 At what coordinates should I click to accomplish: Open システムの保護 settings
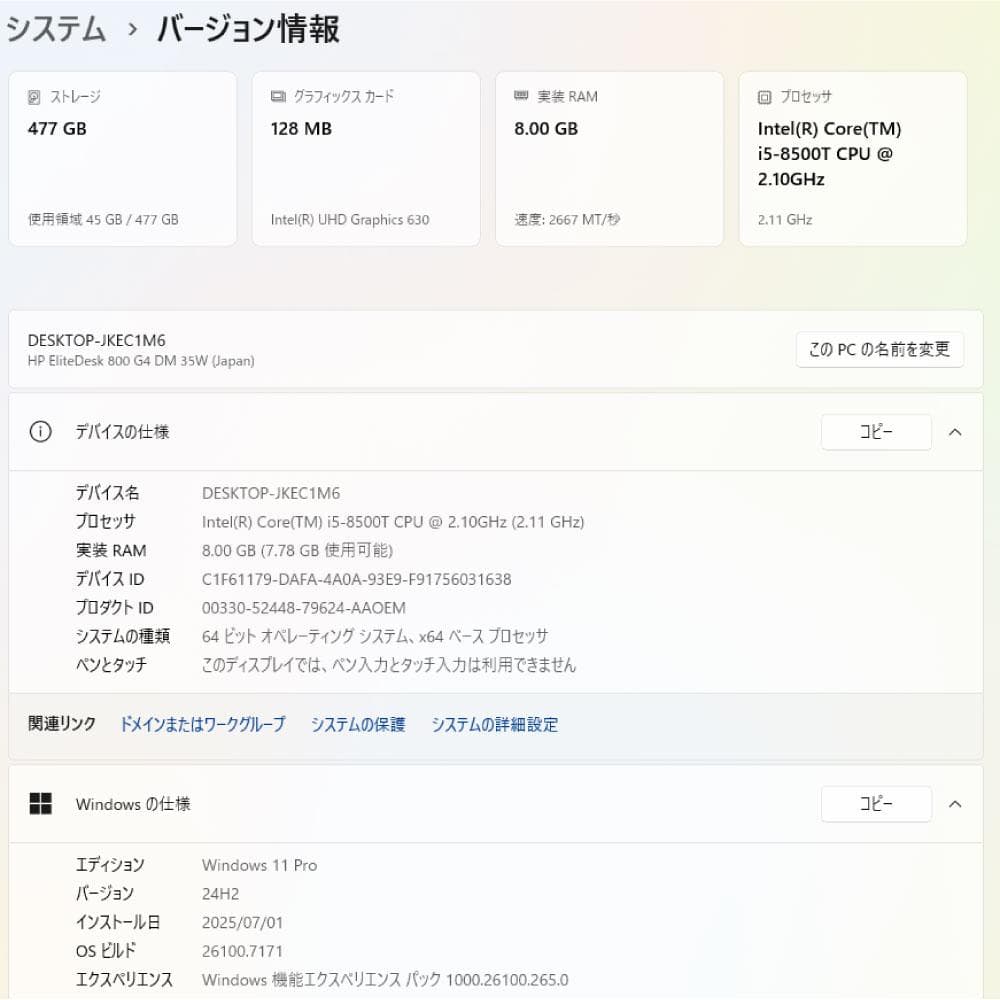click(x=359, y=724)
